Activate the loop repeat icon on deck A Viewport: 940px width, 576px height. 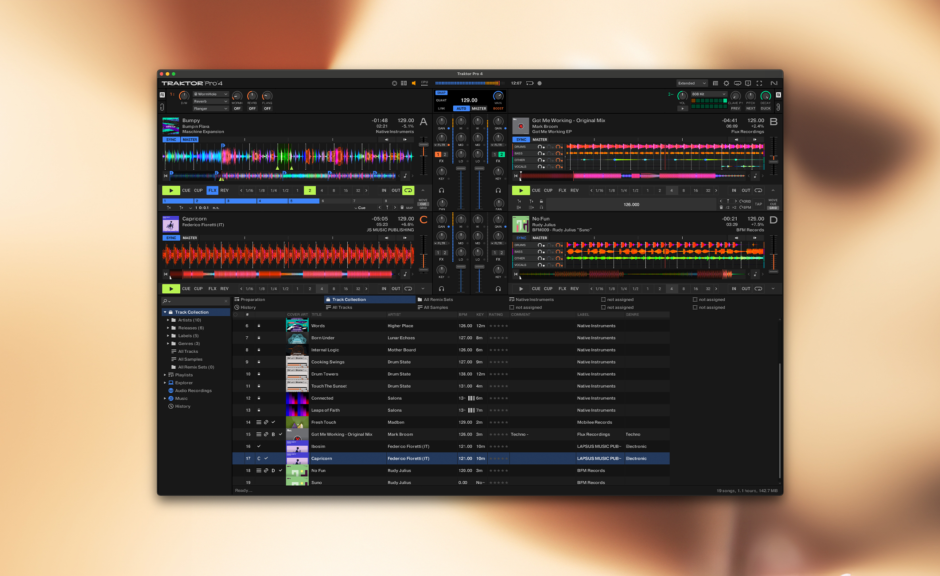point(406,190)
